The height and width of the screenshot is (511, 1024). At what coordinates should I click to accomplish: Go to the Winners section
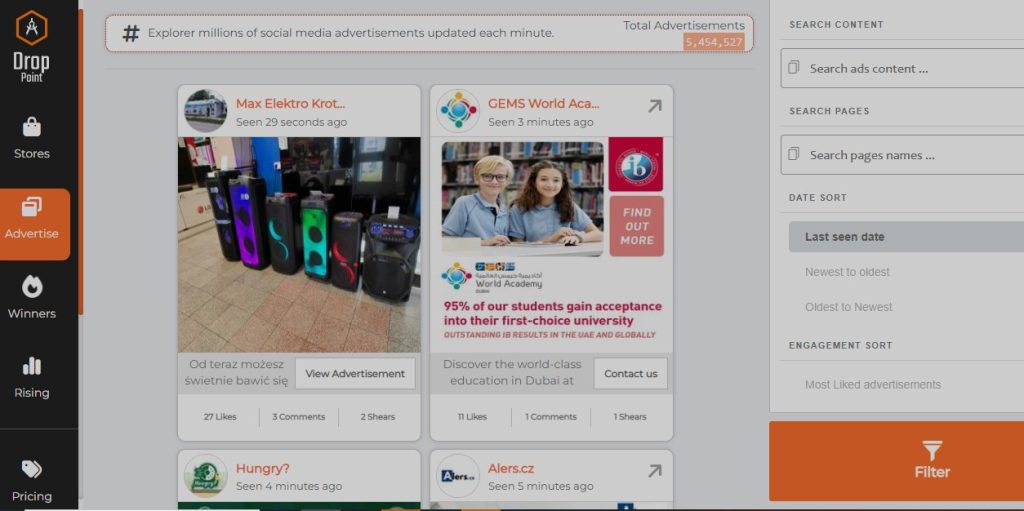point(31,297)
